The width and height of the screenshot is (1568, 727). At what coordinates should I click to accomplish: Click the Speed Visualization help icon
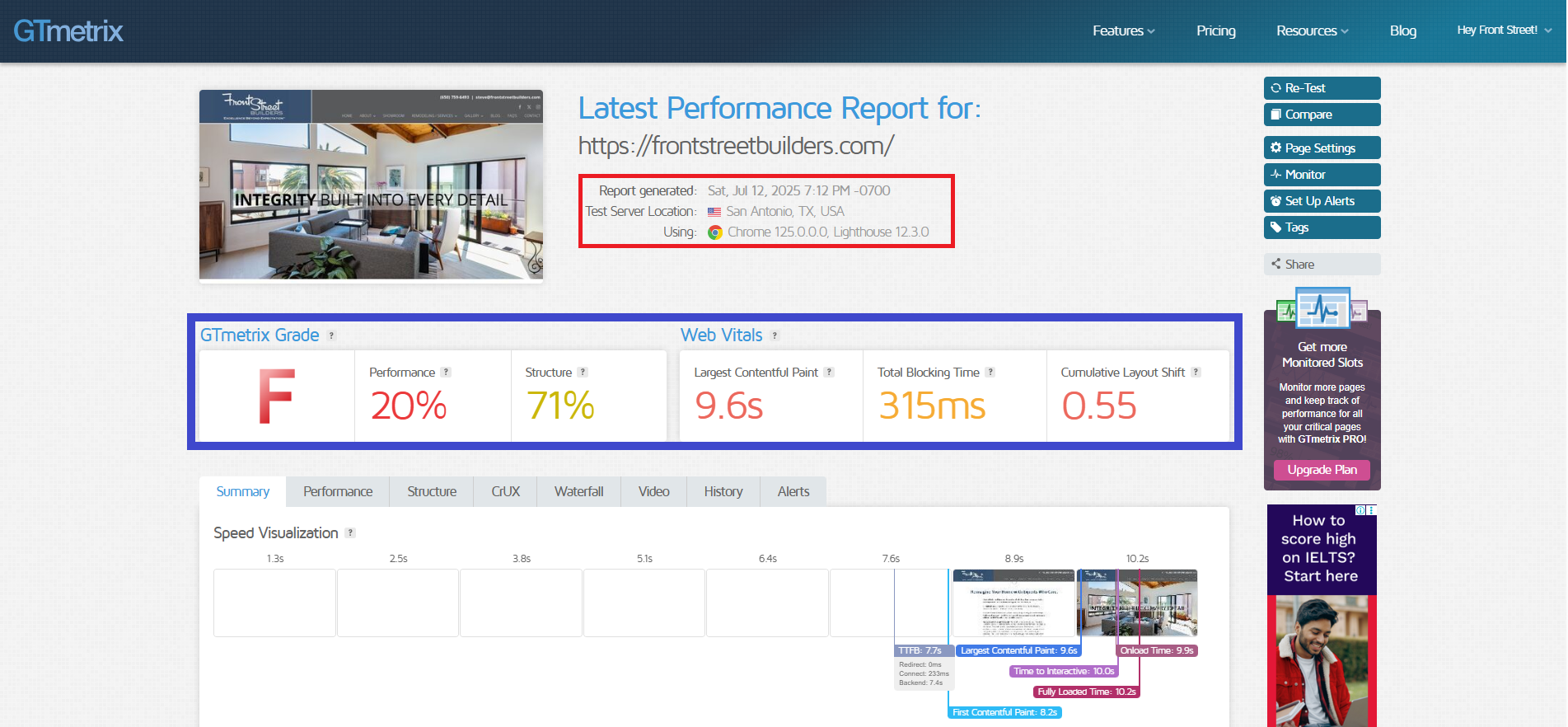tap(350, 533)
